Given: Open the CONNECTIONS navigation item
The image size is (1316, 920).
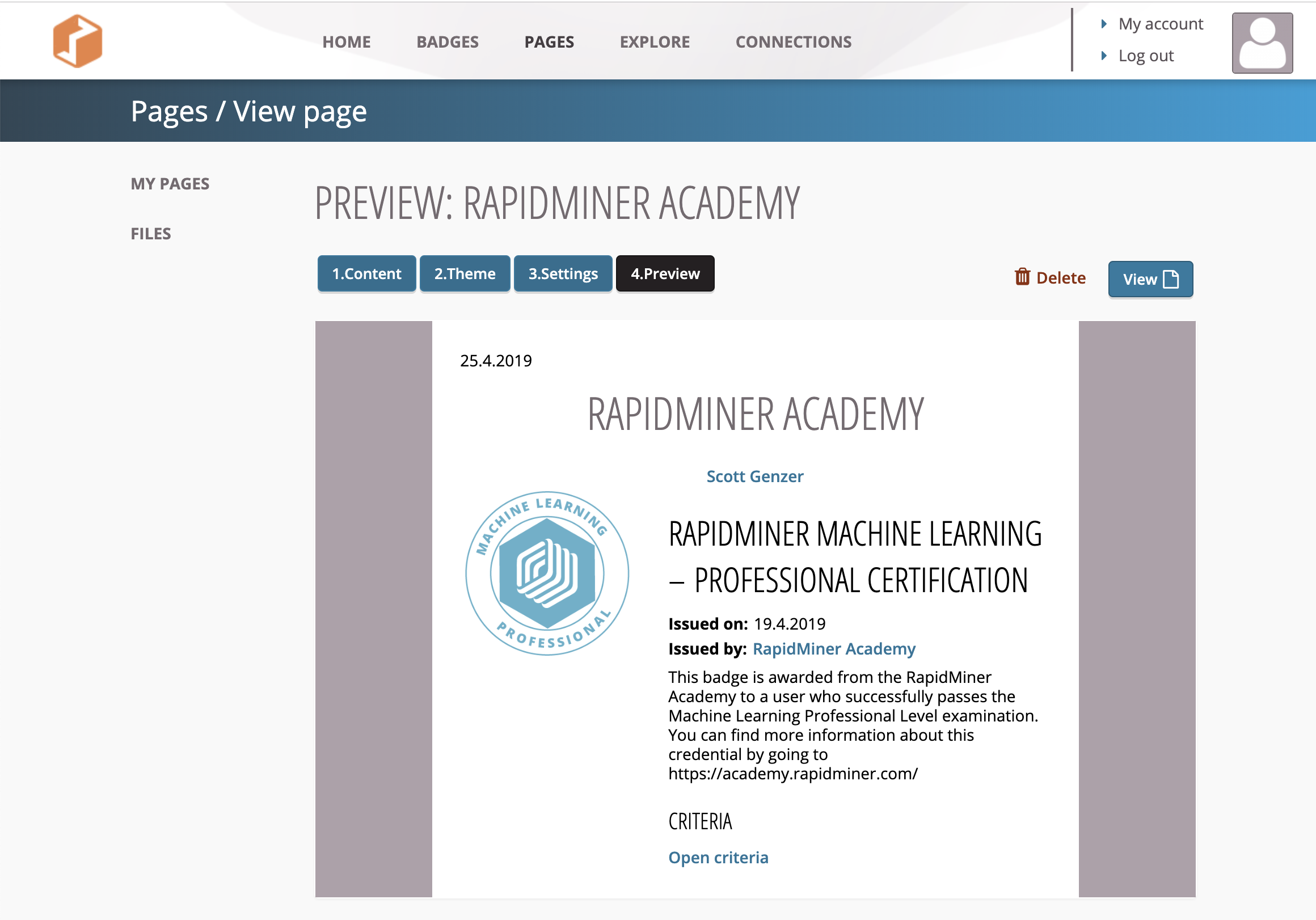Looking at the screenshot, I should click(793, 42).
